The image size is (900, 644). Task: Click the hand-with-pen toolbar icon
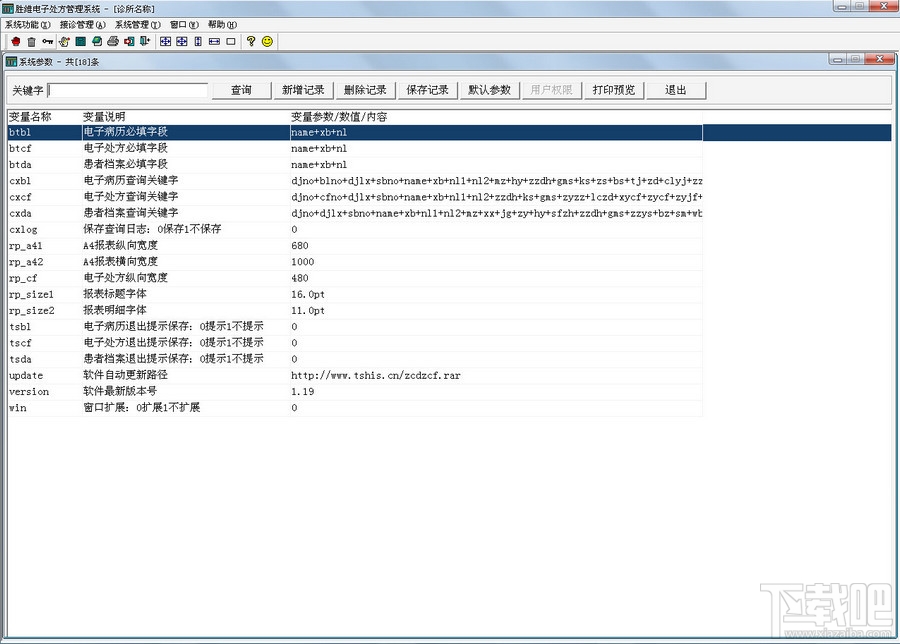pos(64,41)
